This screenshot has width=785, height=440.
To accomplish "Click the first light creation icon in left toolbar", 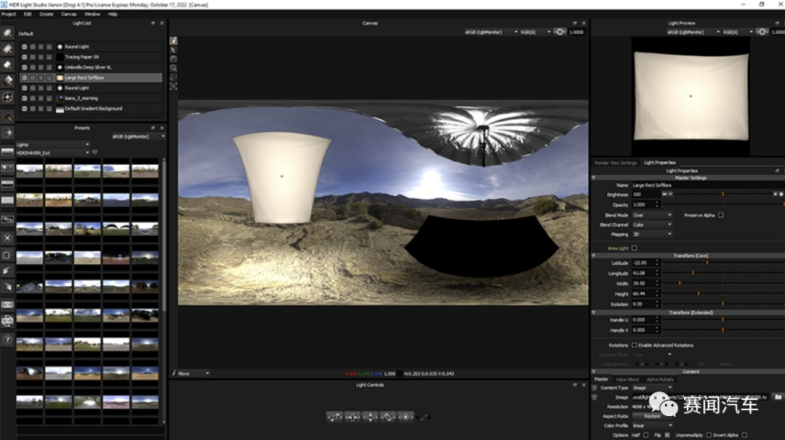I will click(8, 33).
